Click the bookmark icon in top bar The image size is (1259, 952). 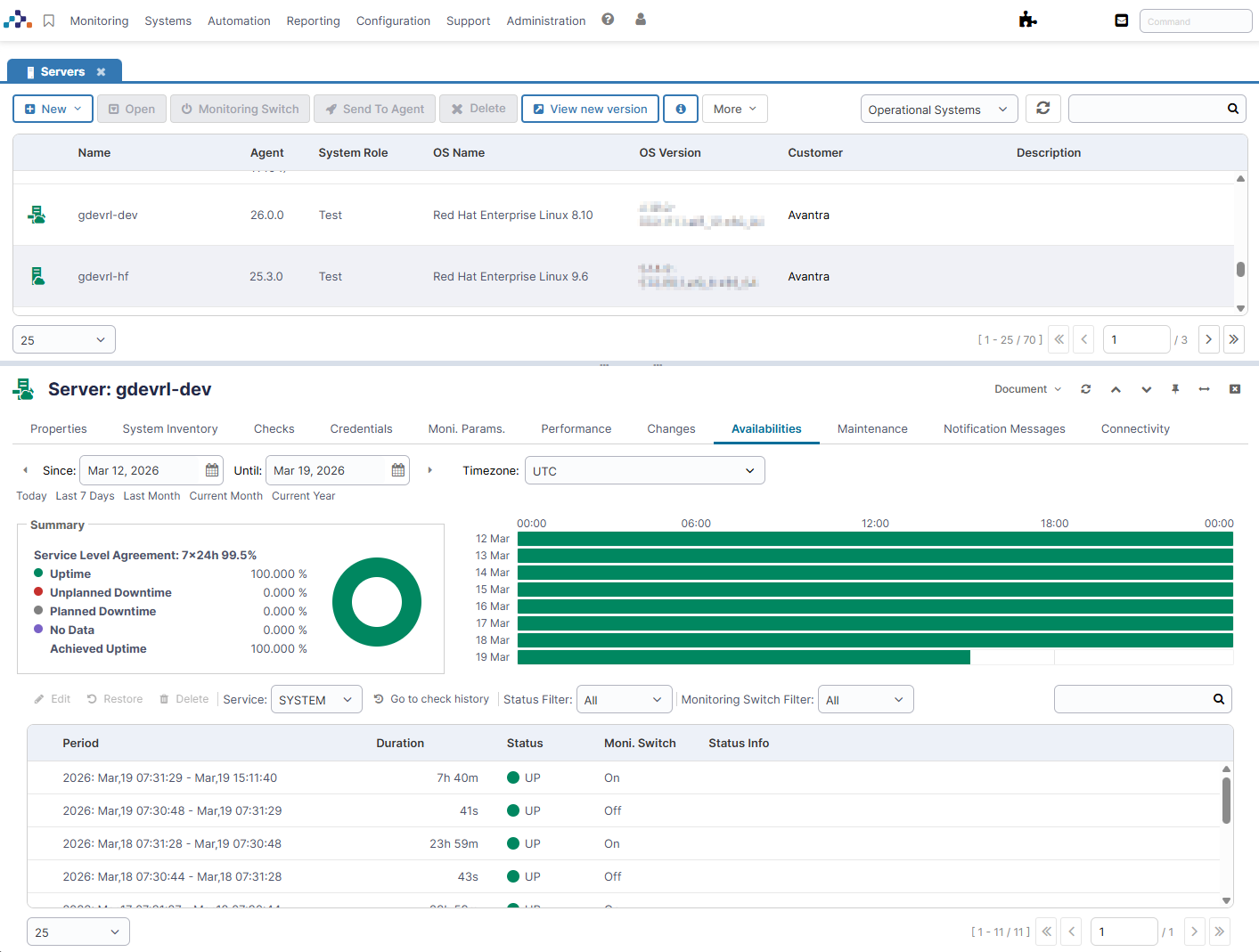tap(49, 20)
